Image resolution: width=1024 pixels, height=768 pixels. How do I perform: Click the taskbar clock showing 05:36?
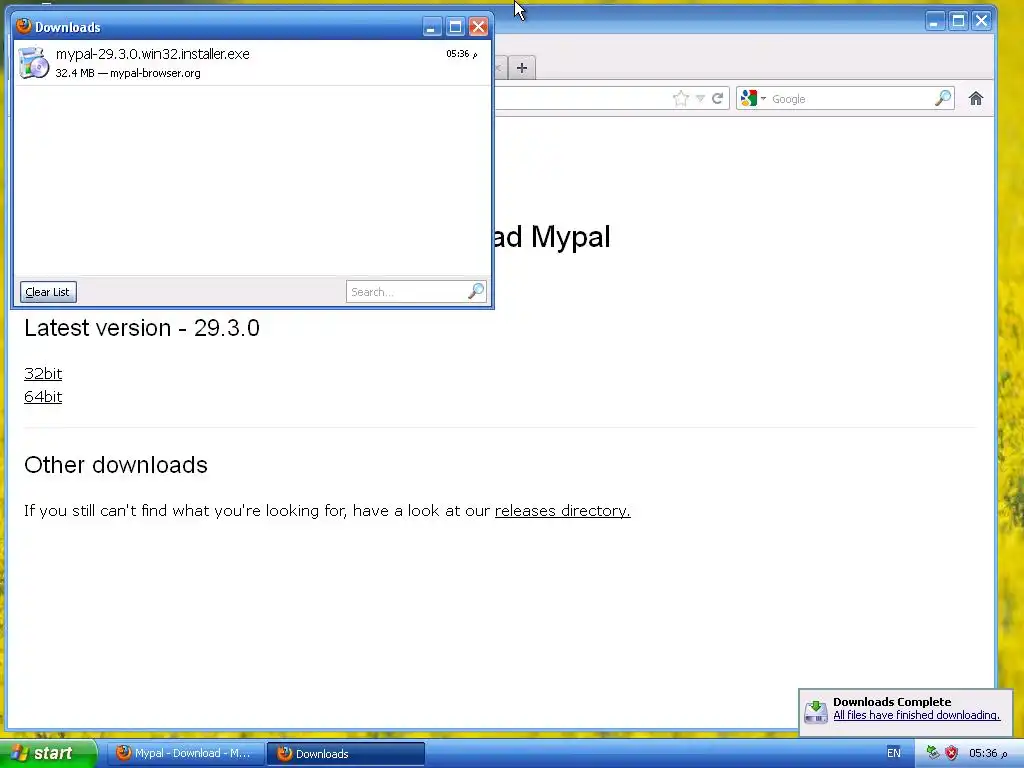(987, 753)
